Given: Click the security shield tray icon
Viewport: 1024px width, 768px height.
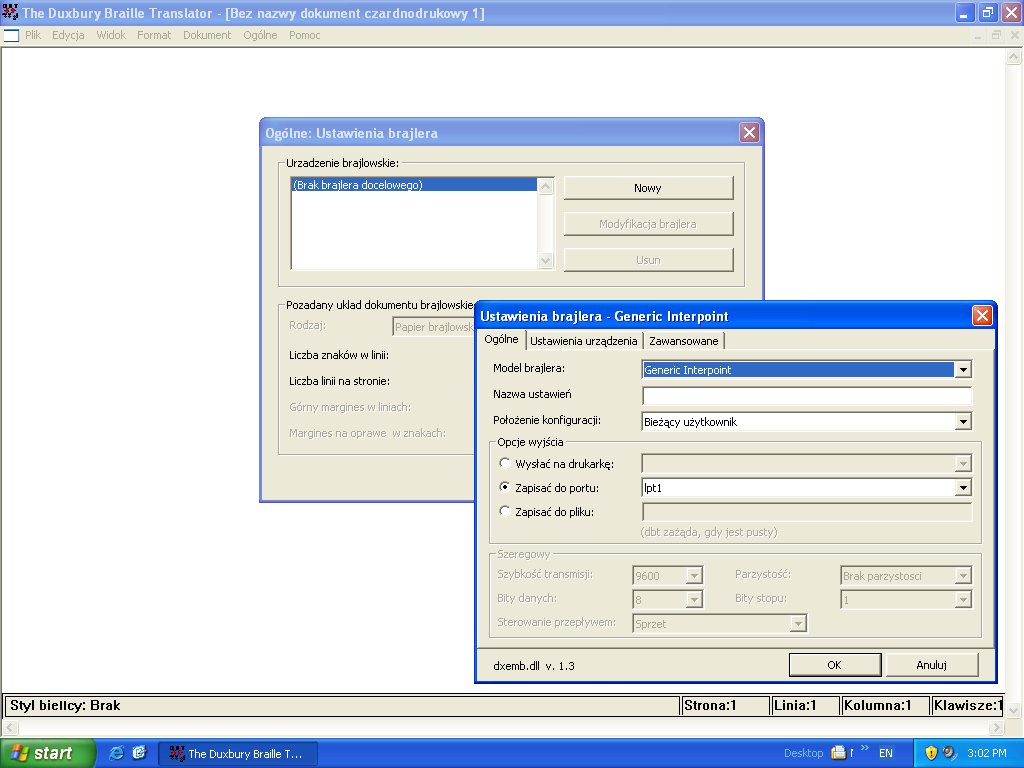Looking at the screenshot, I should click(931, 753).
